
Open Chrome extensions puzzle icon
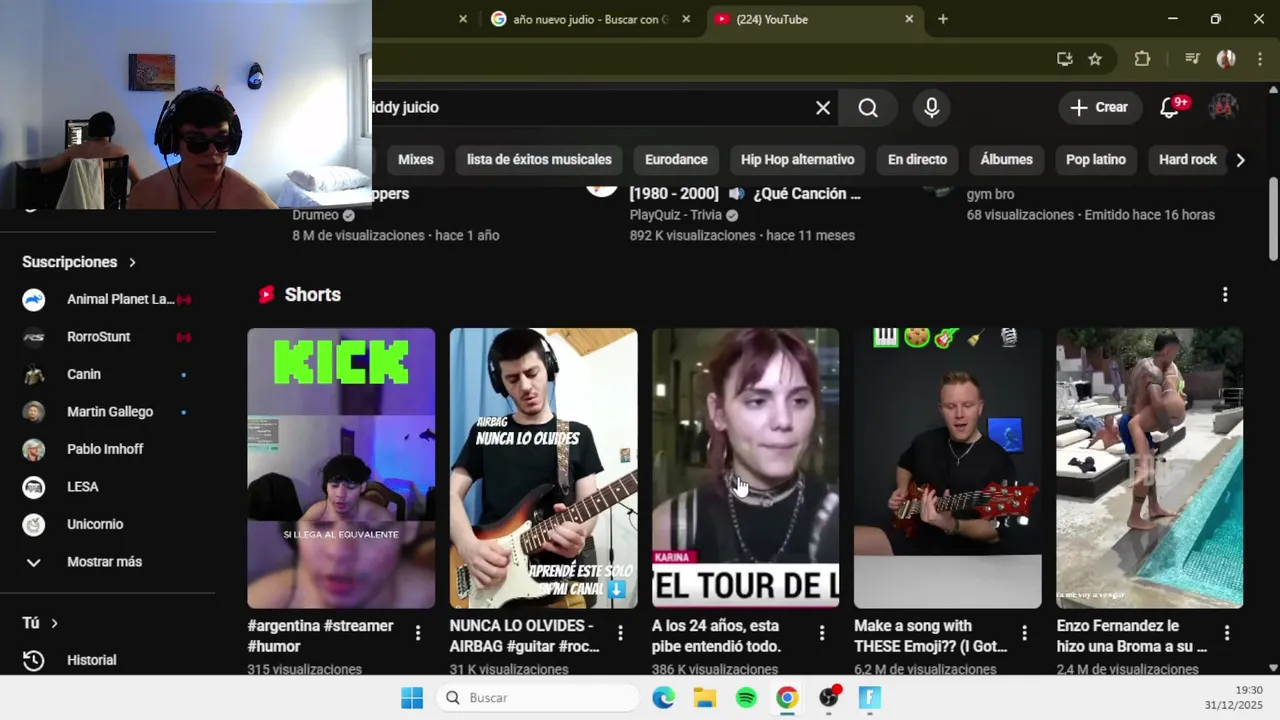(x=1142, y=59)
